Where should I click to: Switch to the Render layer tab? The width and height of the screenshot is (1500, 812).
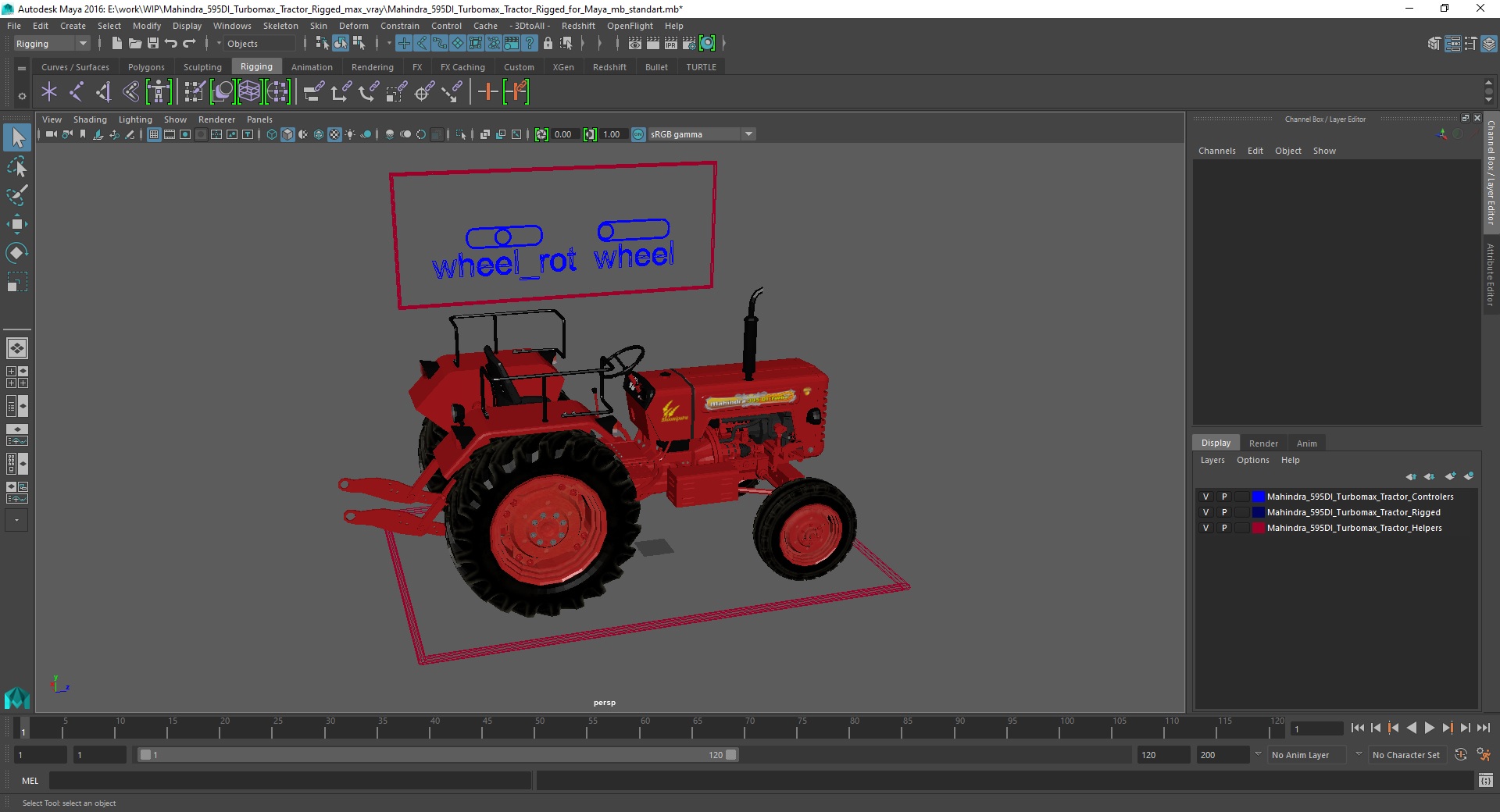click(1263, 443)
